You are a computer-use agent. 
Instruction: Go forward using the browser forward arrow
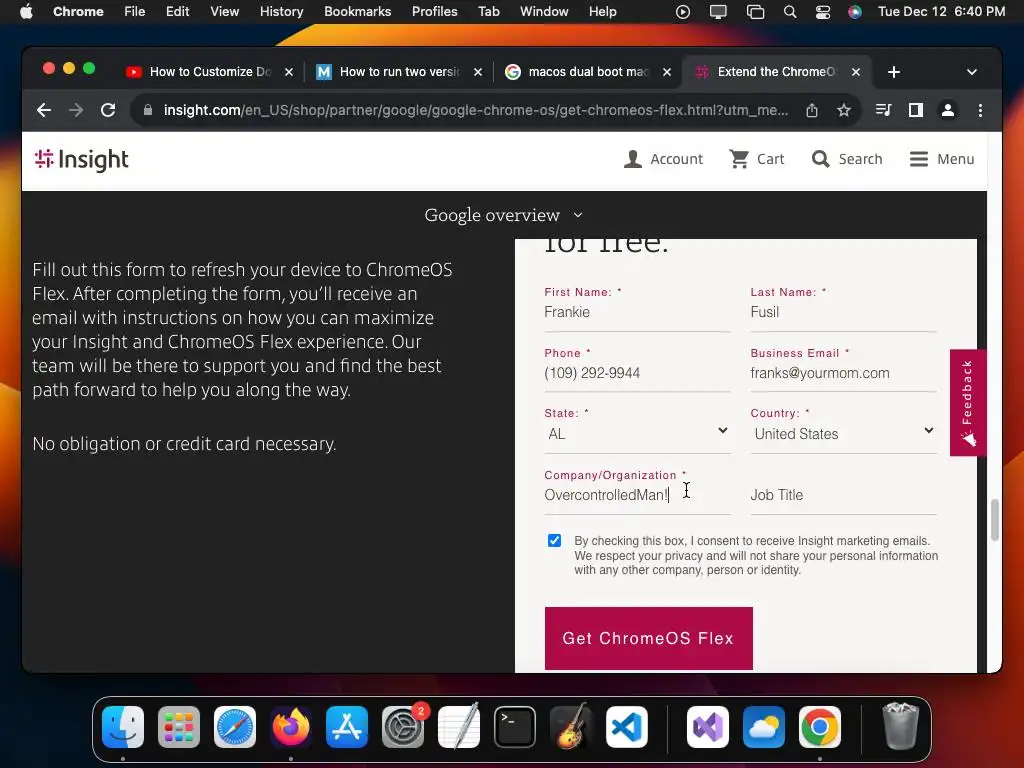(76, 110)
